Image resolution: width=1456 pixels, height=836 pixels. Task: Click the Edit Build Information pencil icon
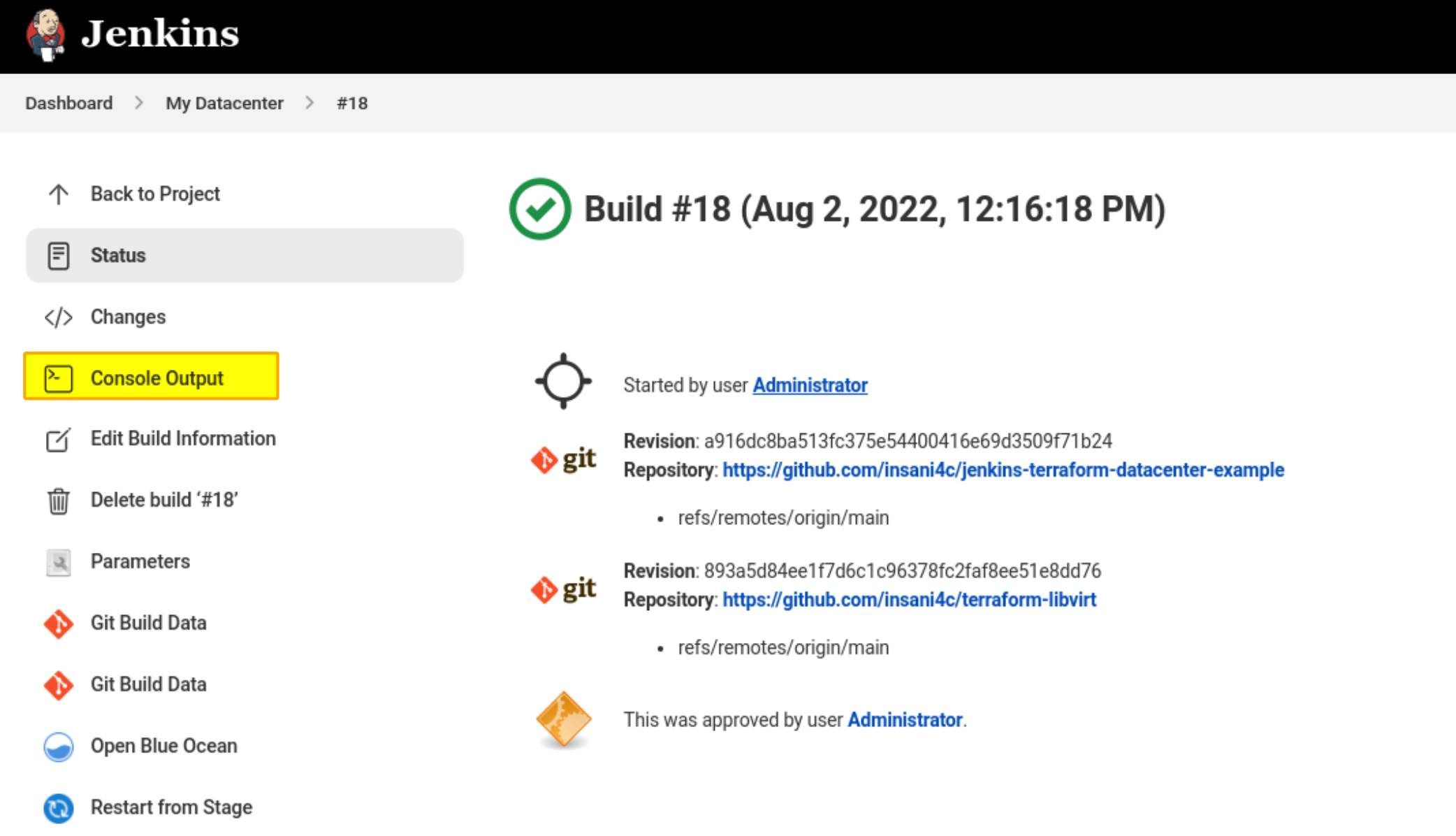[59, 439]
